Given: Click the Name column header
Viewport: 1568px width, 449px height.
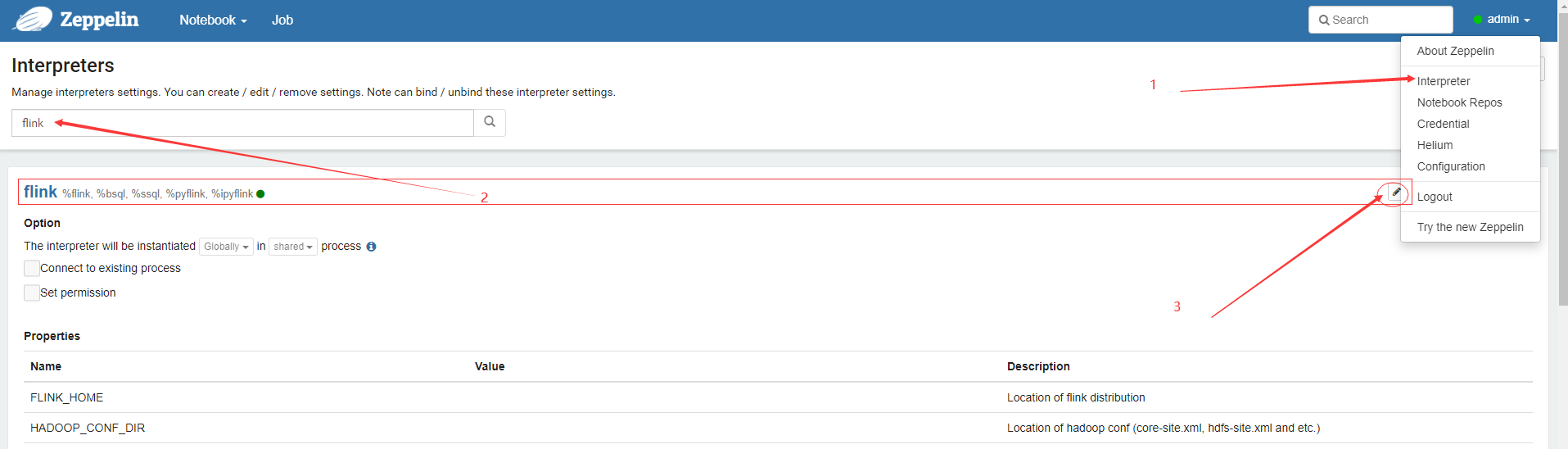Looking at the screenshot, I should pyautogui.click(x=46, y=366).
